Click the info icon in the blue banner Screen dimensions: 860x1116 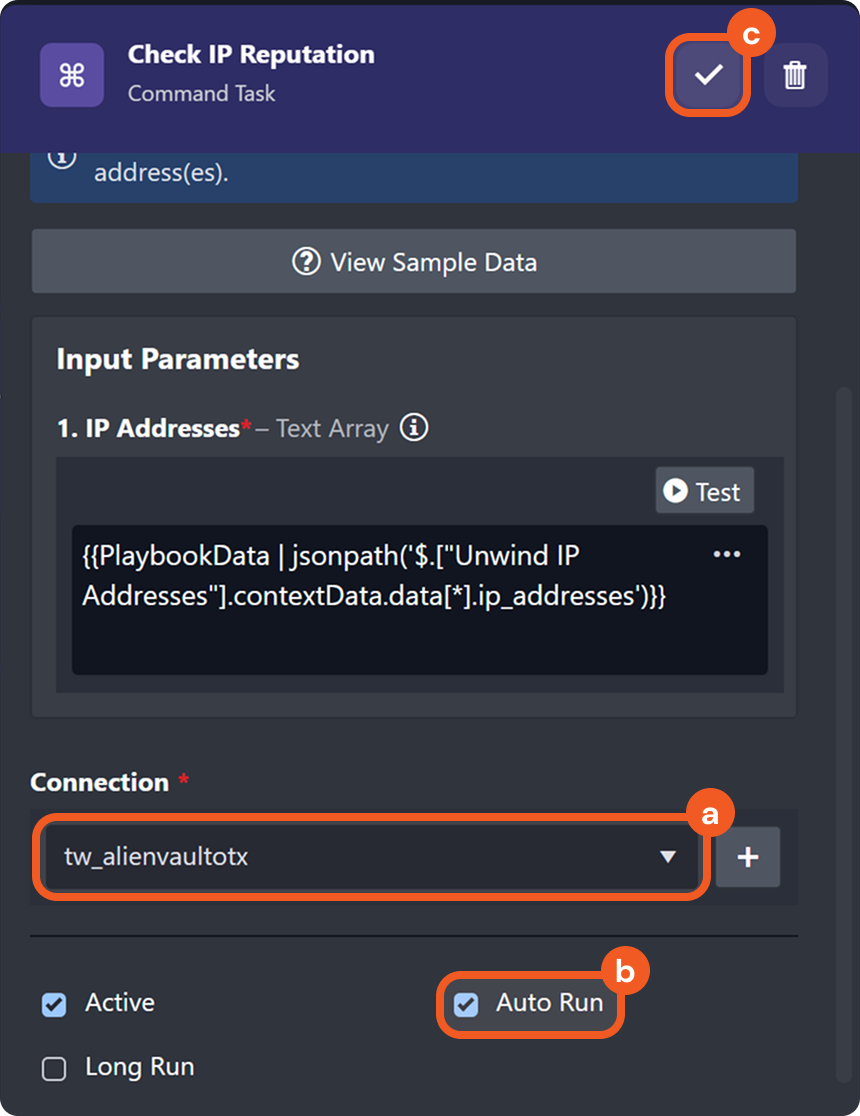click(x=62, y=158)
